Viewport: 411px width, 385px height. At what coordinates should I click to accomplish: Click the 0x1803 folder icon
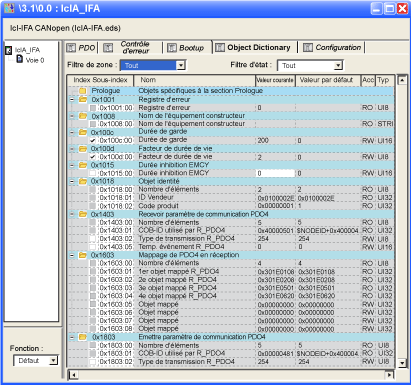tap(83, 337)
